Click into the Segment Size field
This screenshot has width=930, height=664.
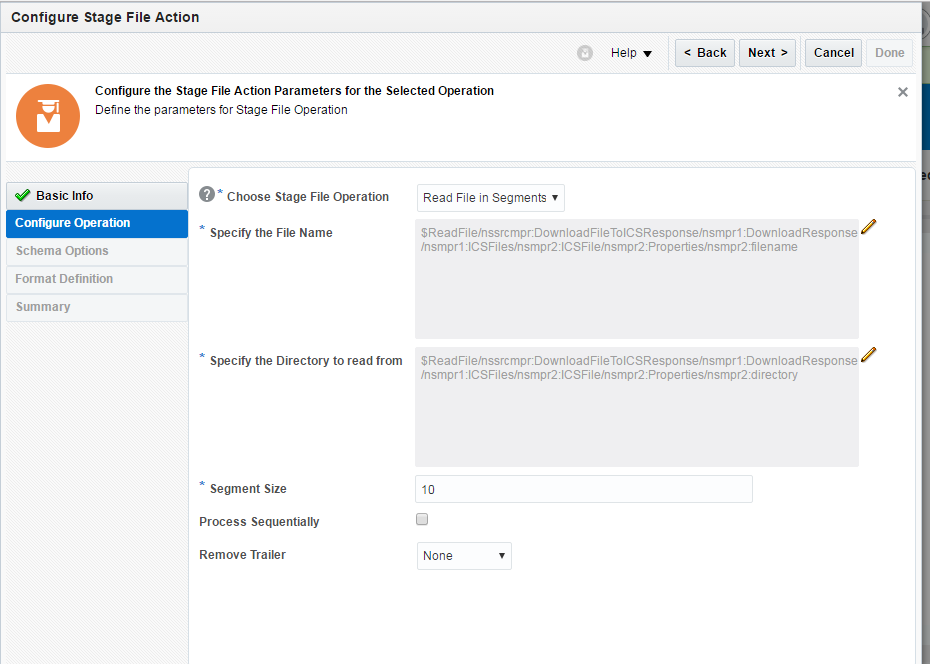tap(583, 489)
